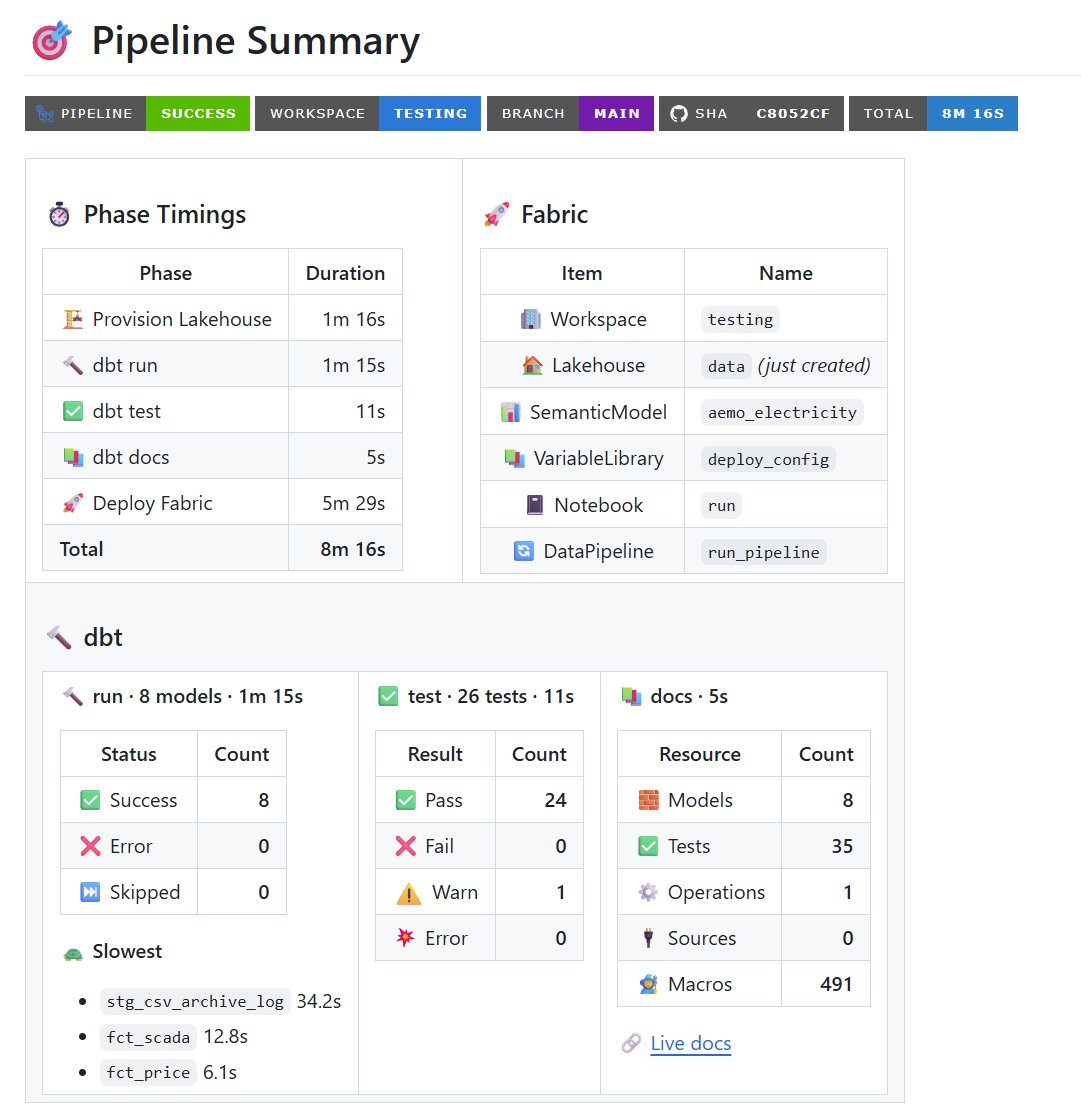Click the rocket icon beside Fabric heading
The width and height of the screenshot is (1081, 1120).
click(497, 214)
